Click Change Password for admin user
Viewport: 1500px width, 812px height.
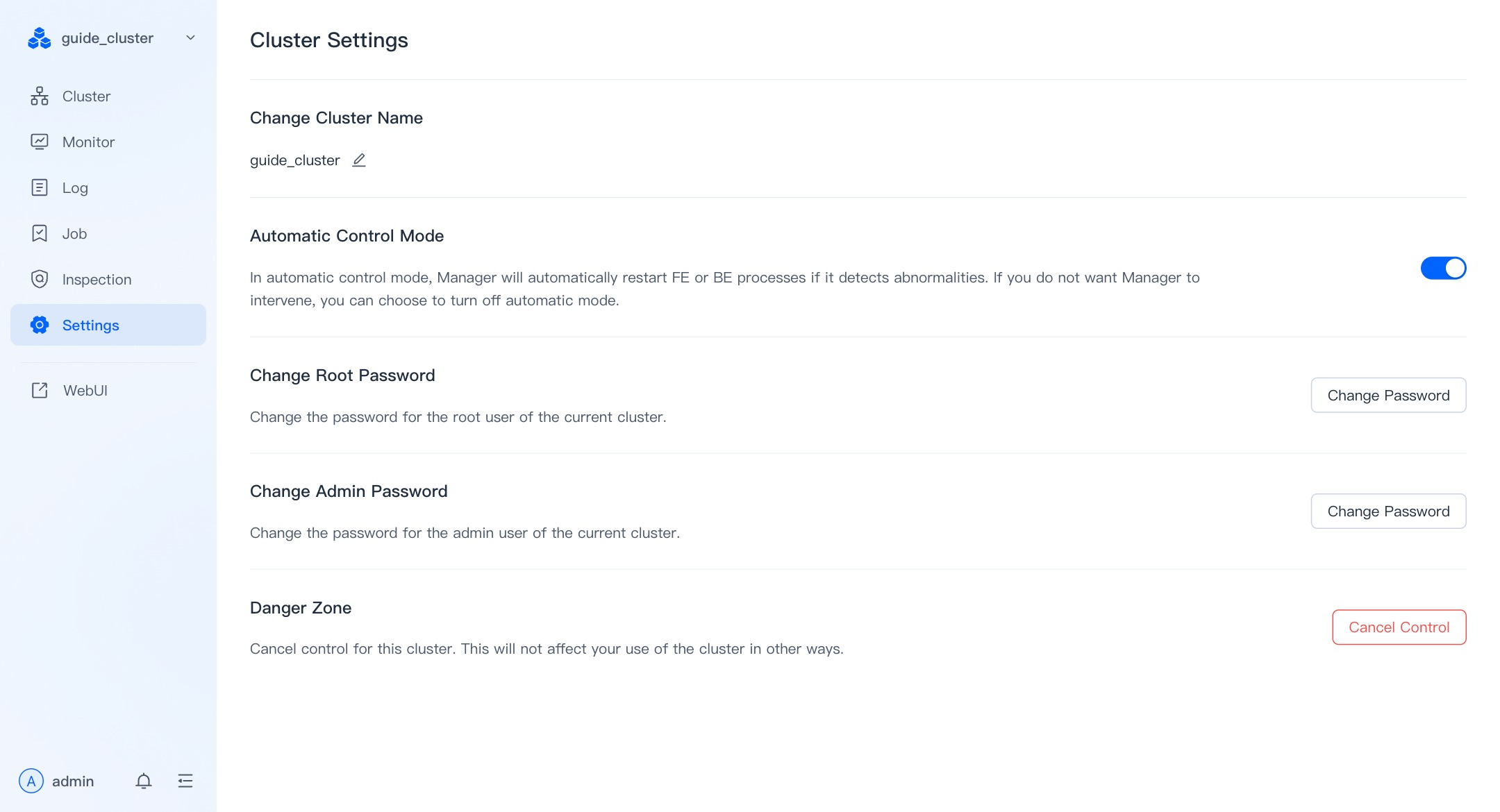(1388, 511)
